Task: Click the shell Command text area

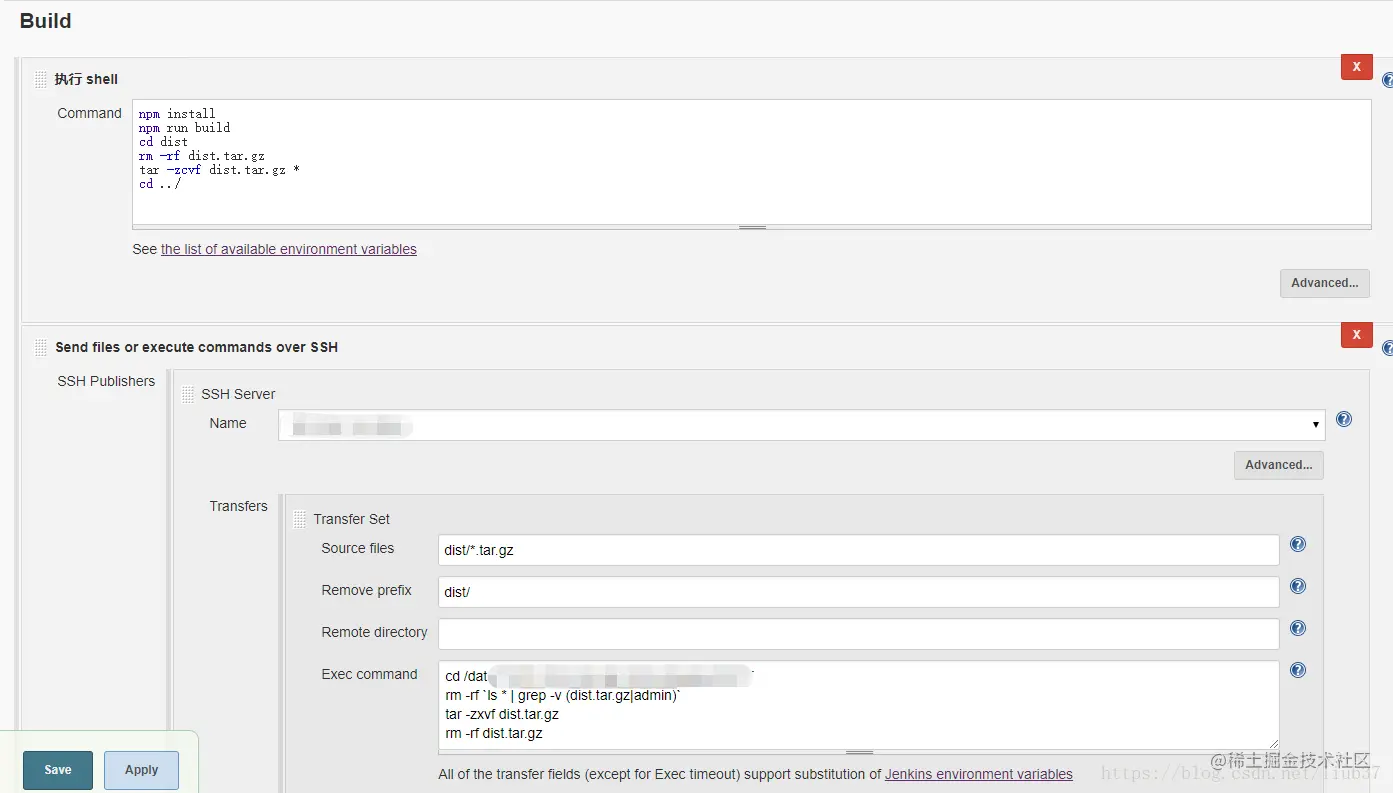Action: click(752, 162)
